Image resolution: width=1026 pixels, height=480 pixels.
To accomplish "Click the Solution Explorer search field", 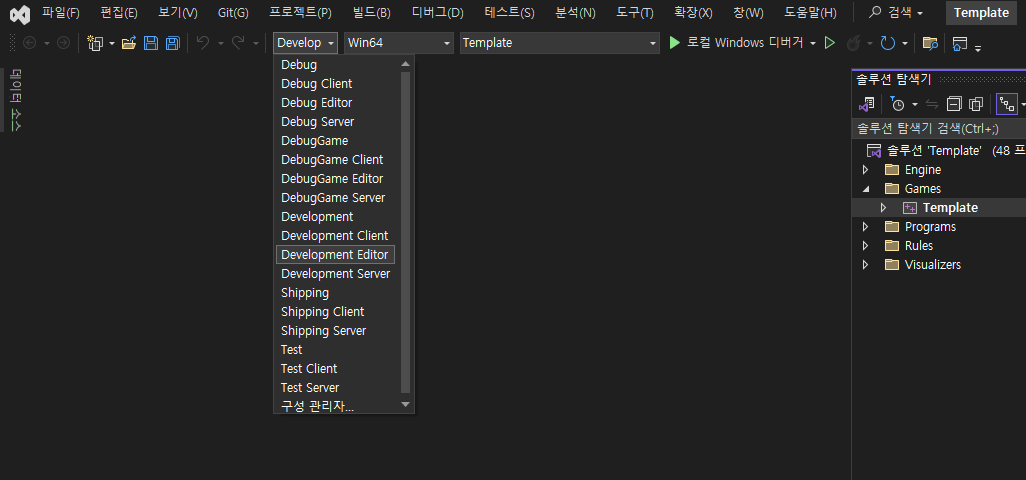I will (x=938, y=129).
